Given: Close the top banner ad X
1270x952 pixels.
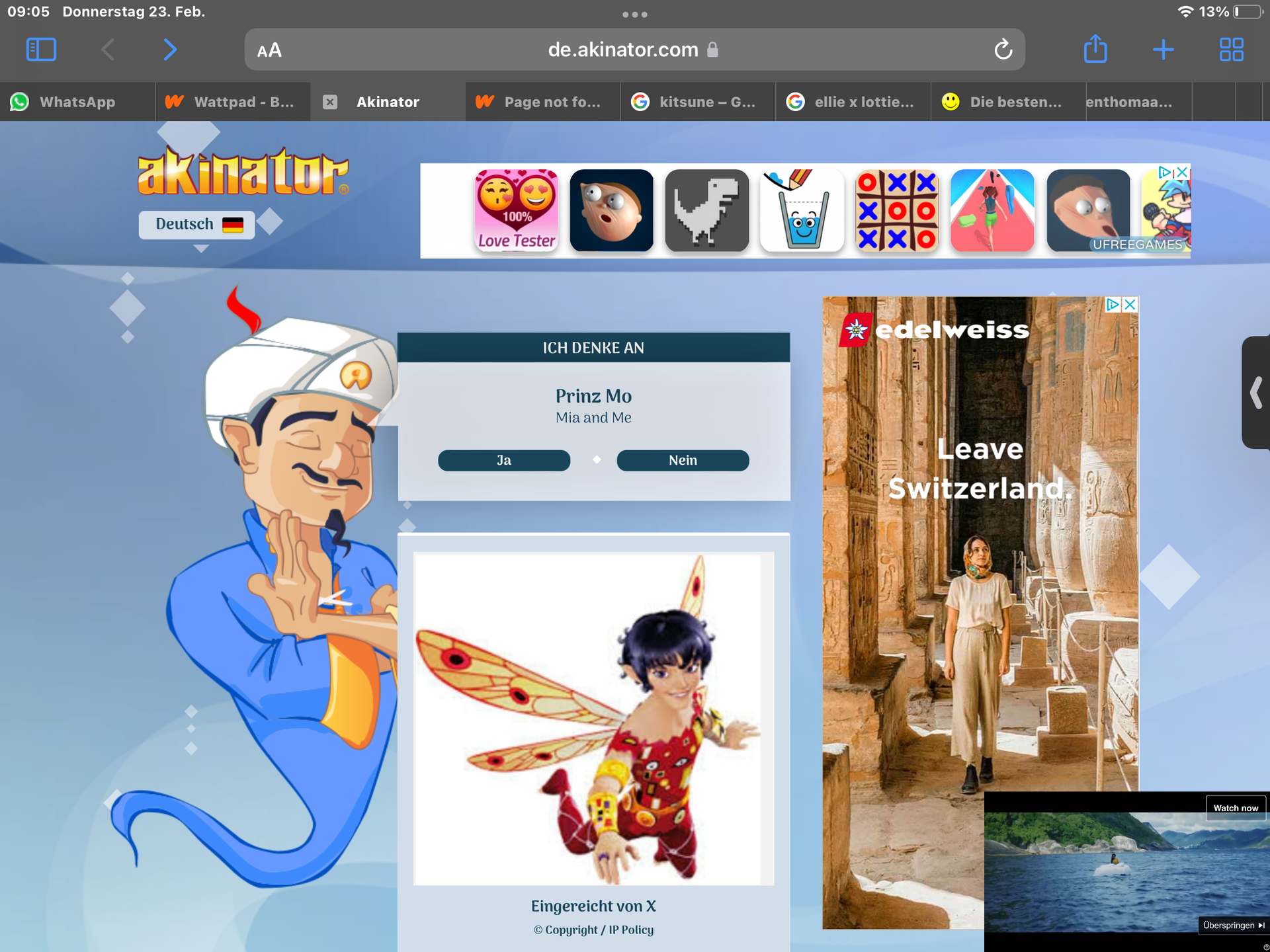Looking at the screenshot, I should tap(1182, 172).
